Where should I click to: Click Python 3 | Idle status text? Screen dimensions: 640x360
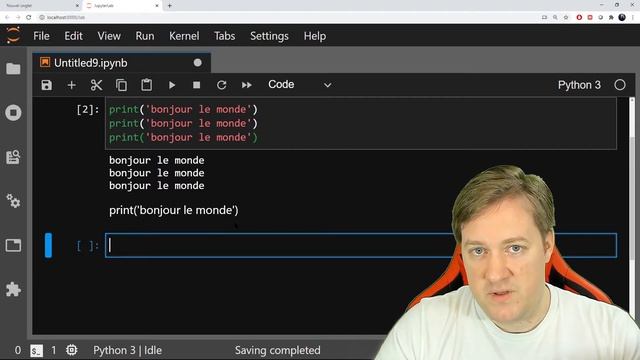click(127, 350)
